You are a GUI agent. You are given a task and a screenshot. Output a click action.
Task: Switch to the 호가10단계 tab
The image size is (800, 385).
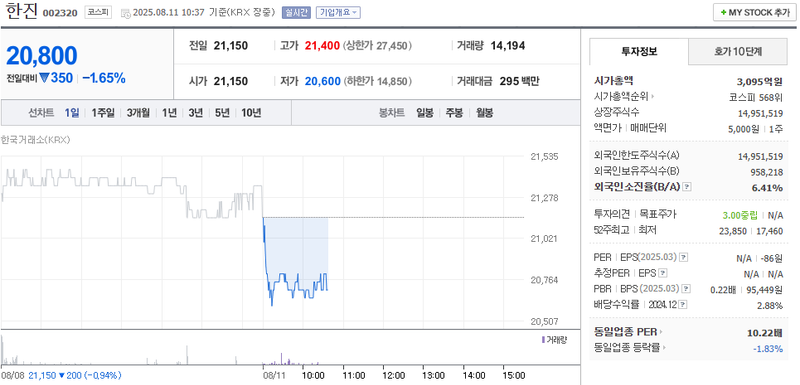[x=738, y=51]
